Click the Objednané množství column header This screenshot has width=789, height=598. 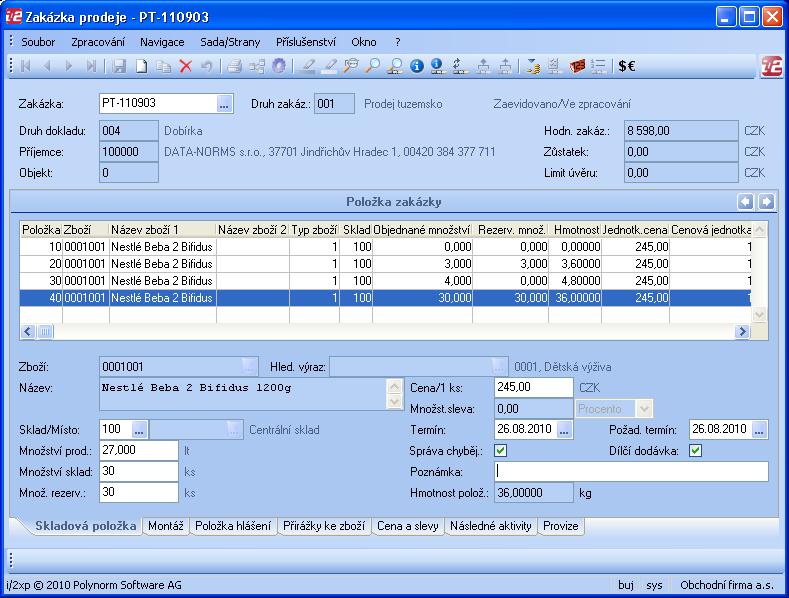[422, 230]
